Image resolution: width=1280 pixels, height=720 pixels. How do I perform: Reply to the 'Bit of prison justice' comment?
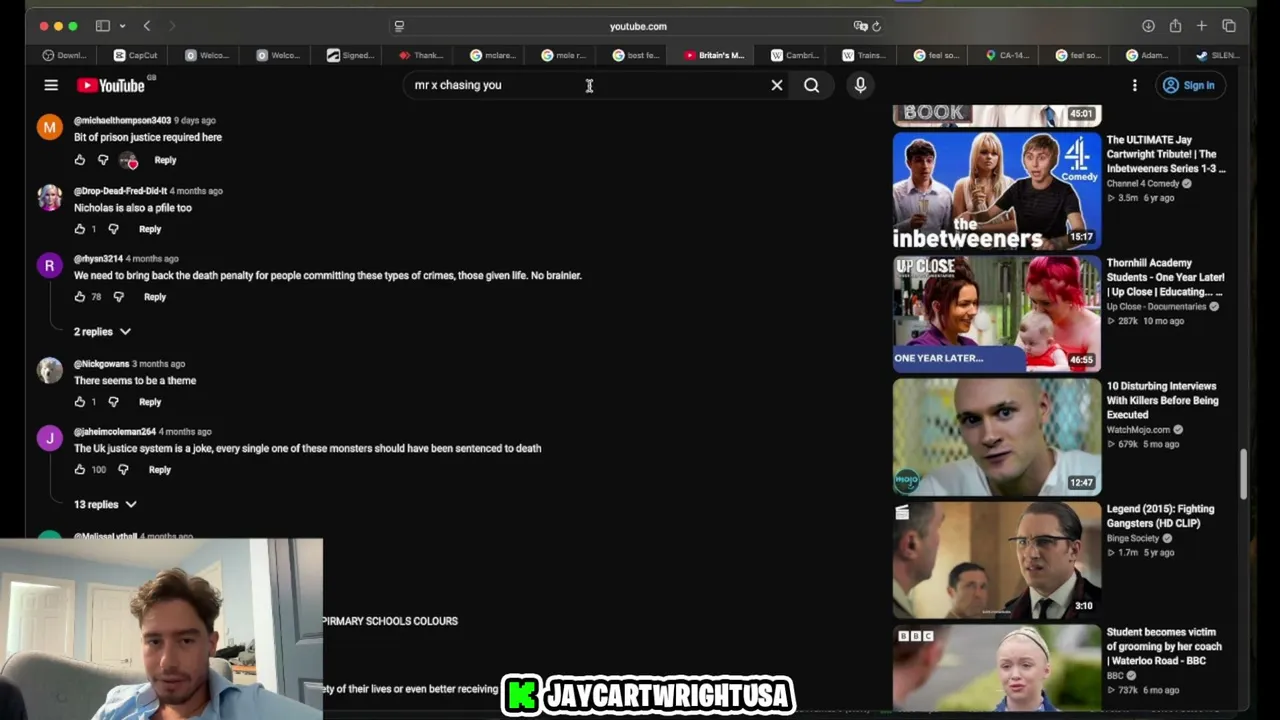(x=165, y=160)
